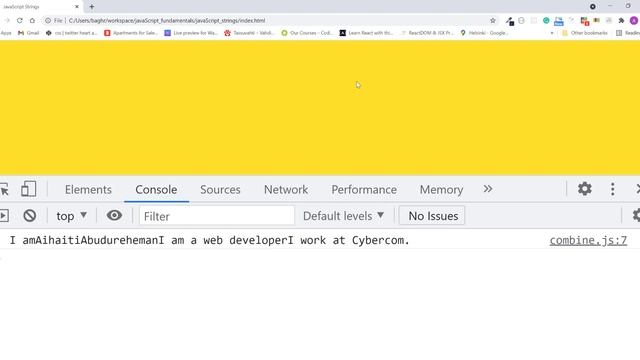Open the Our Courses bookmark

307,33
